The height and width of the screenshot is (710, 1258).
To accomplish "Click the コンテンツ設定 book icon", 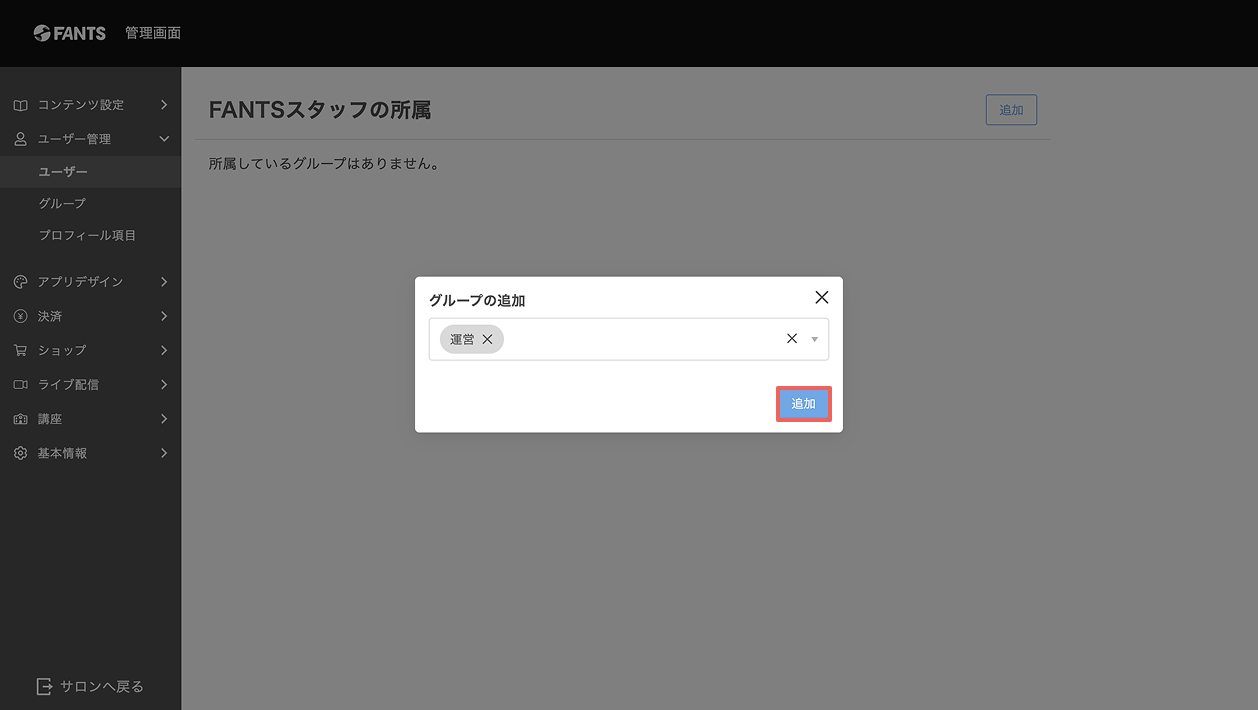I will [20, 105].
